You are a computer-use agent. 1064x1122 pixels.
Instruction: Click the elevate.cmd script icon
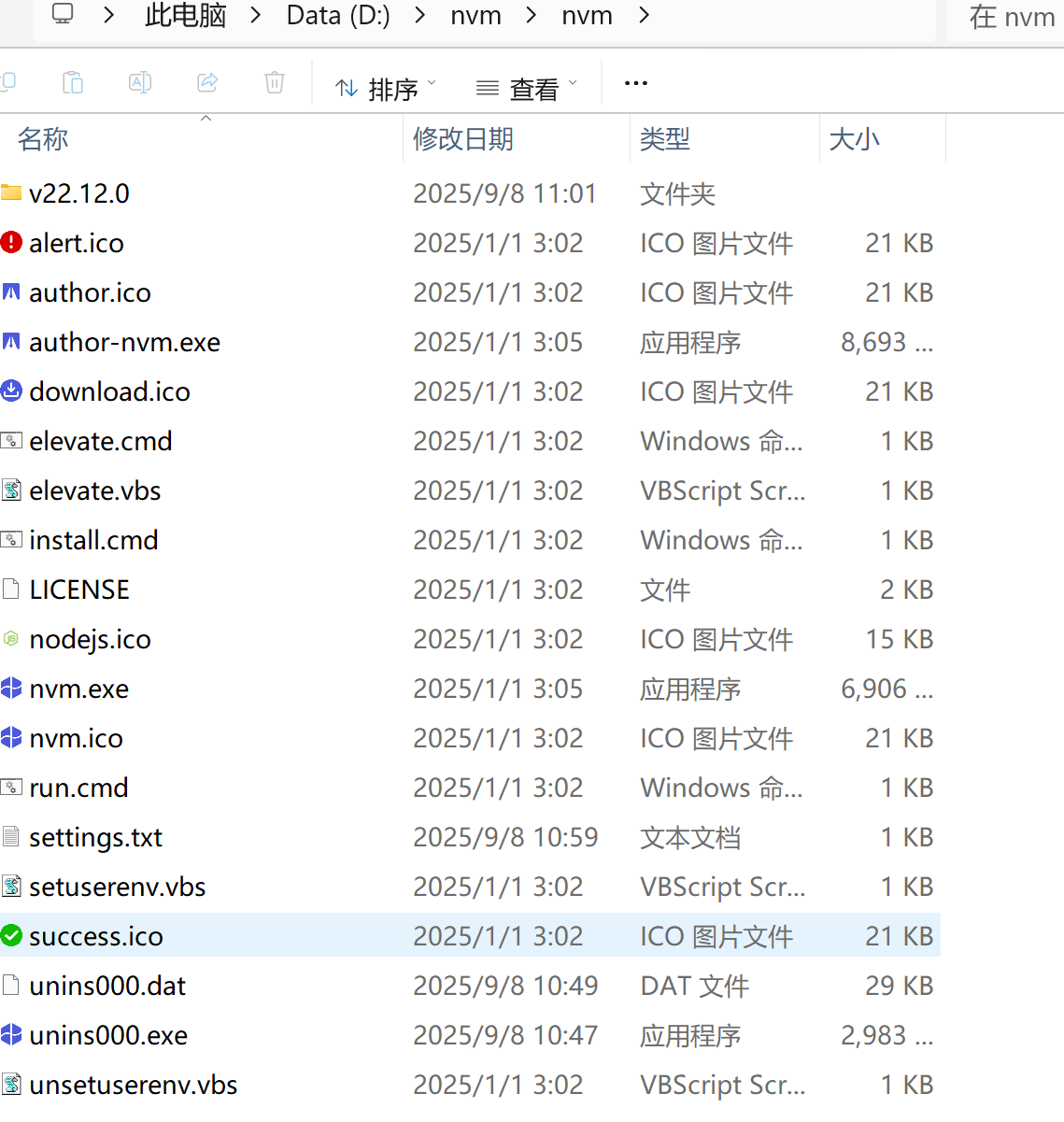tap(11, 440)
